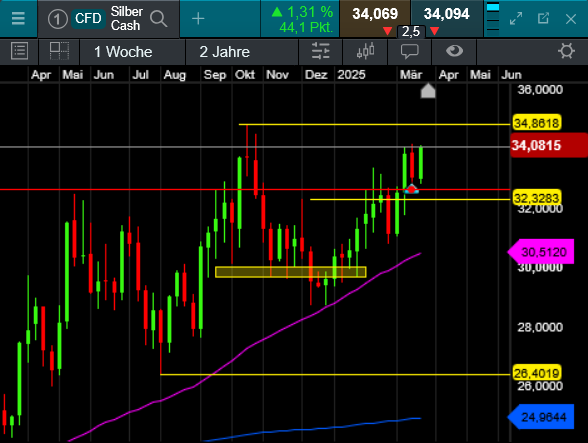This screenshot has width=588, height=443.
Task: Click the grey marker arrow below Mär
Action: [x=428, y=90]
